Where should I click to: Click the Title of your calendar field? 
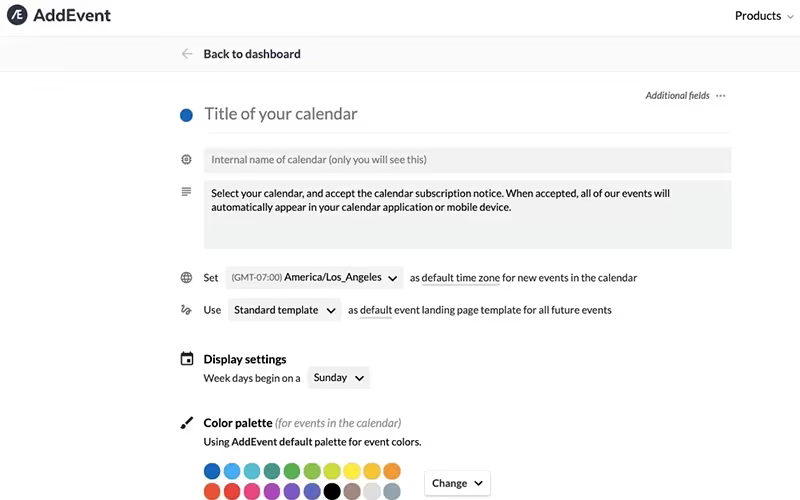point(466,114)
